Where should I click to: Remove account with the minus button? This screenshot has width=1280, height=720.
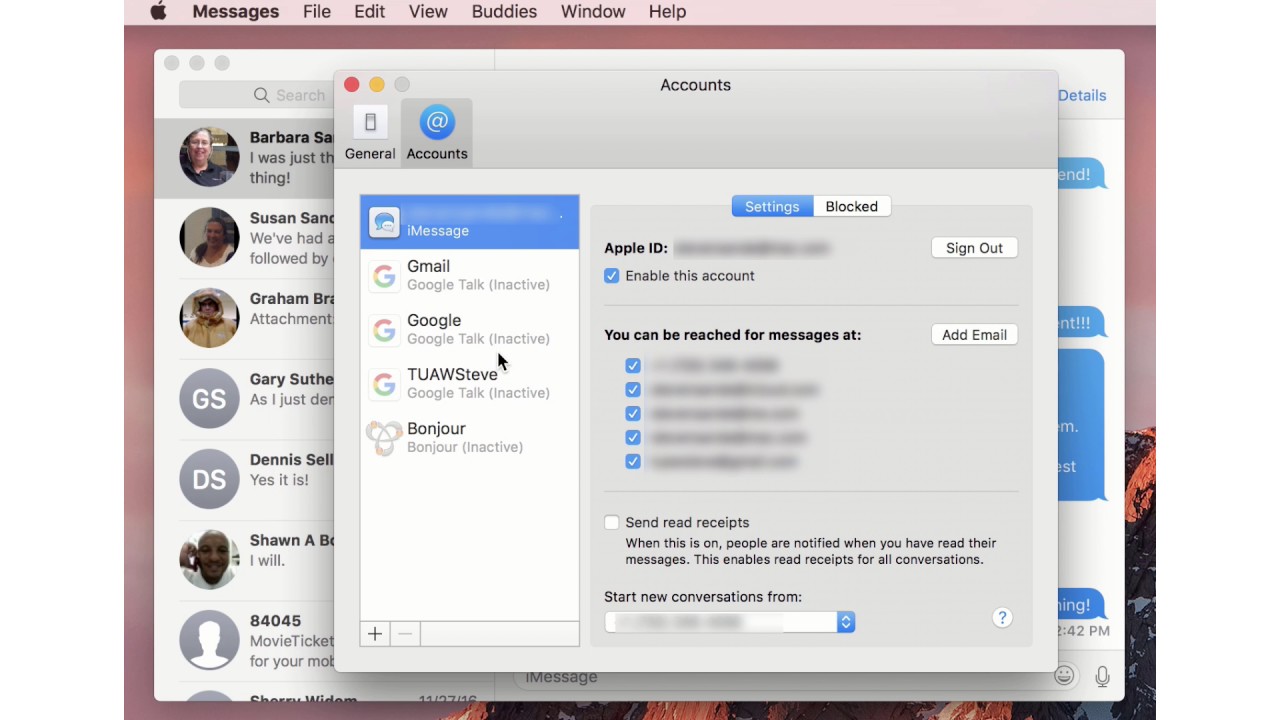[x=405, y=634]
